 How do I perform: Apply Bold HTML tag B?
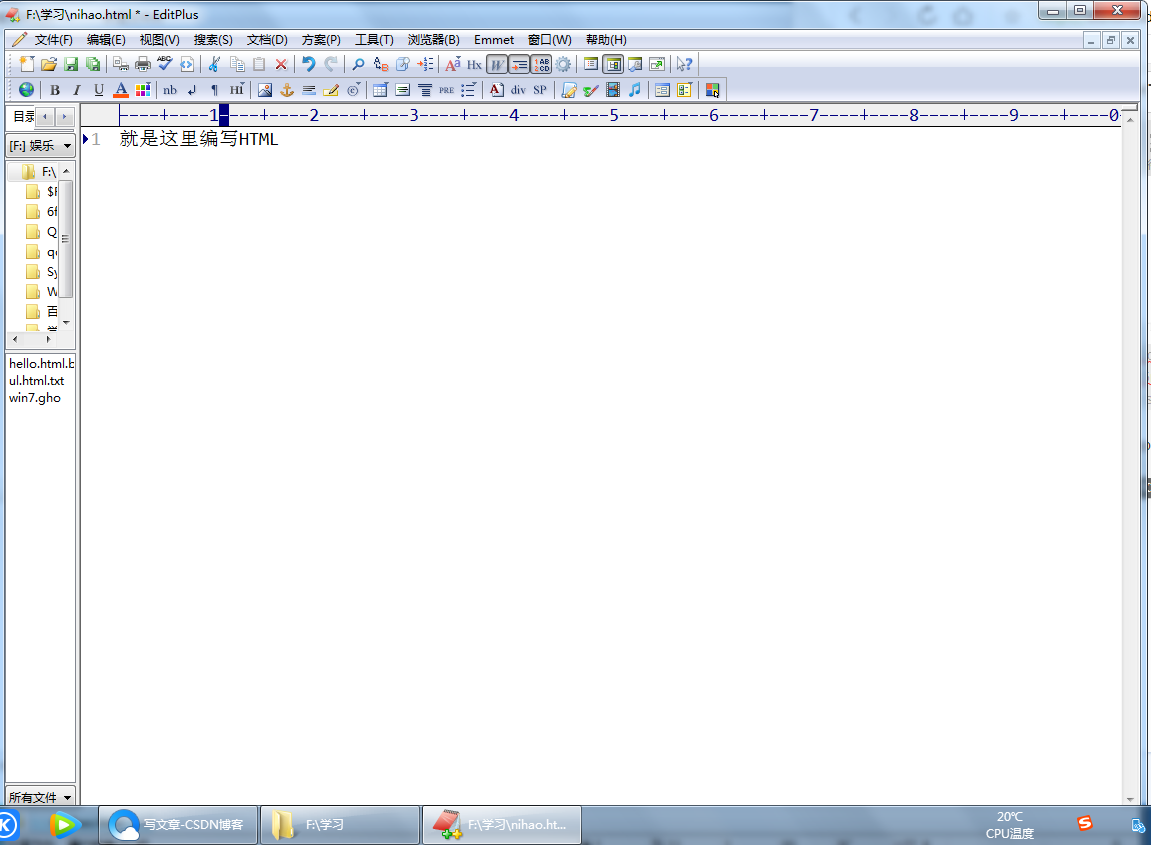pos(54,90)
